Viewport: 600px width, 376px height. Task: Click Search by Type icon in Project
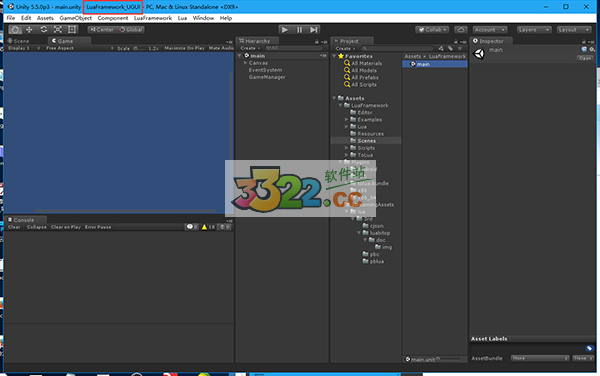coord(441,48)
